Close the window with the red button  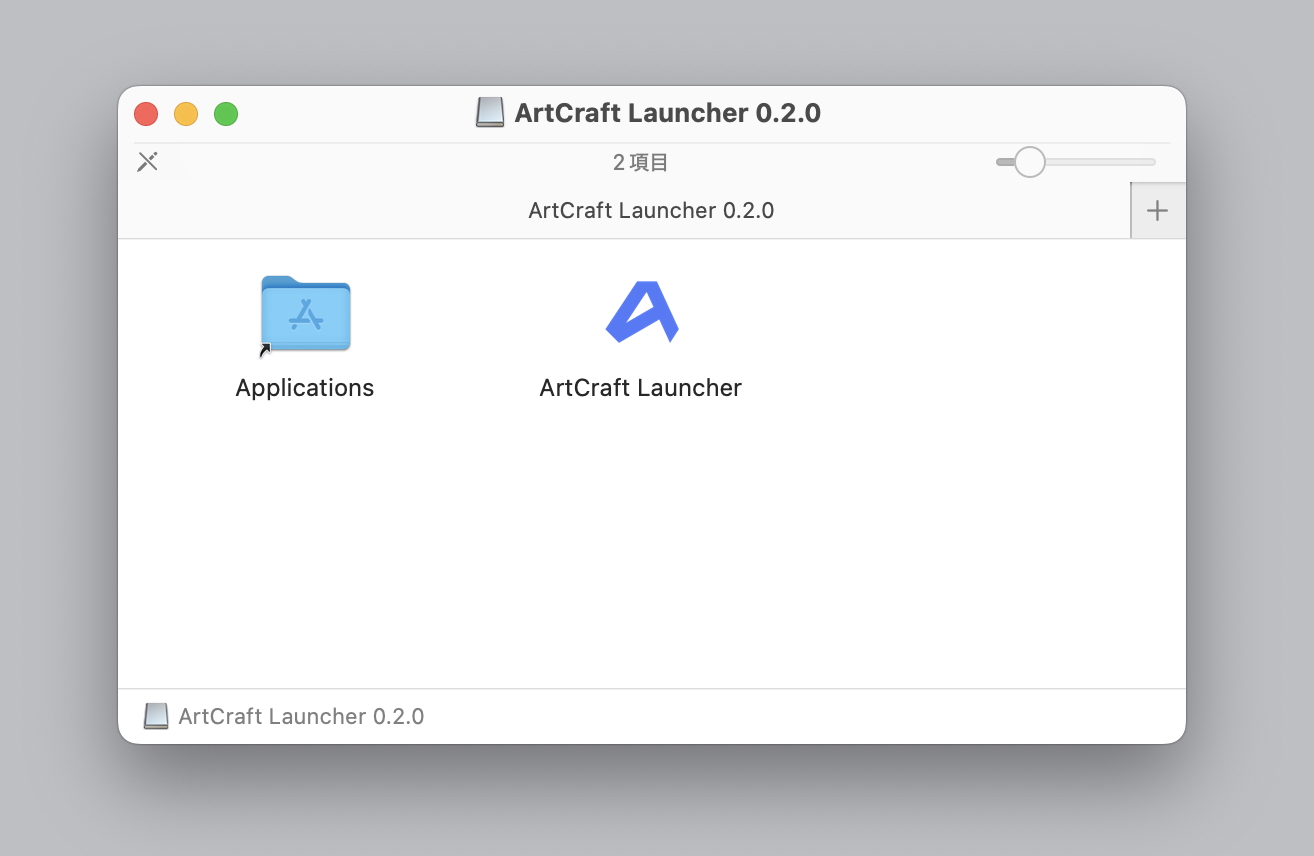(146, 114)
